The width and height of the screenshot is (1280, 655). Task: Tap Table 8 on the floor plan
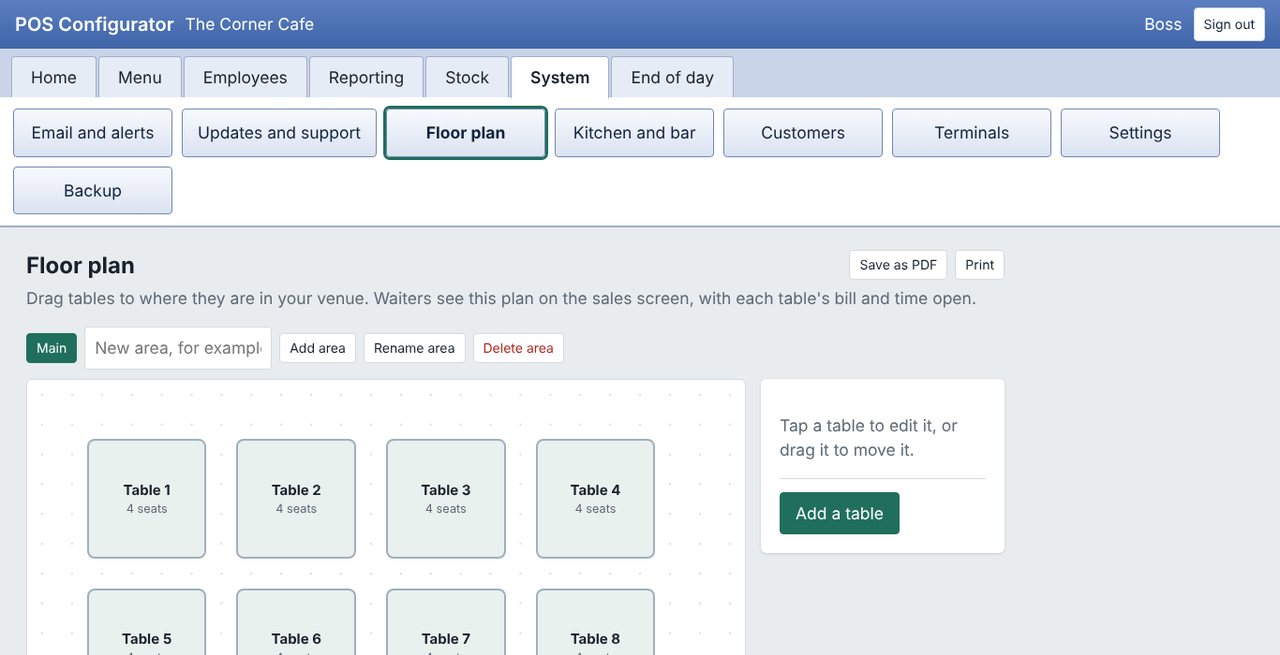pos(596,622)
